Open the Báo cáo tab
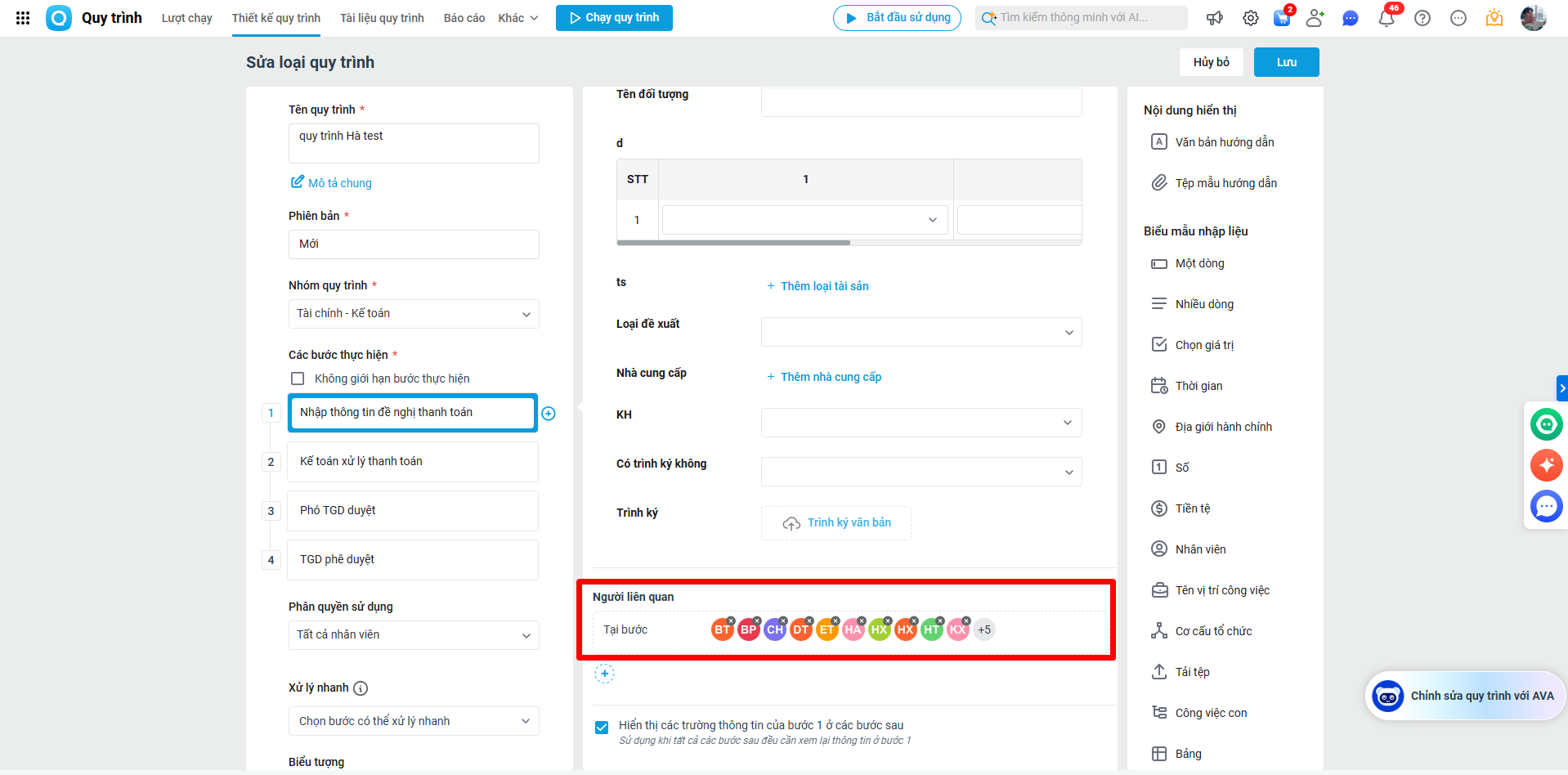 (464, 18)
